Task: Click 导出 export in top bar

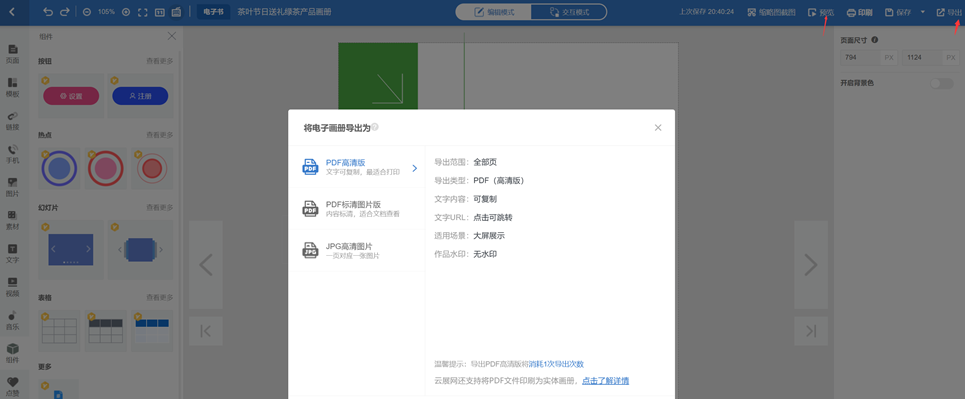Action: [948, 12]
